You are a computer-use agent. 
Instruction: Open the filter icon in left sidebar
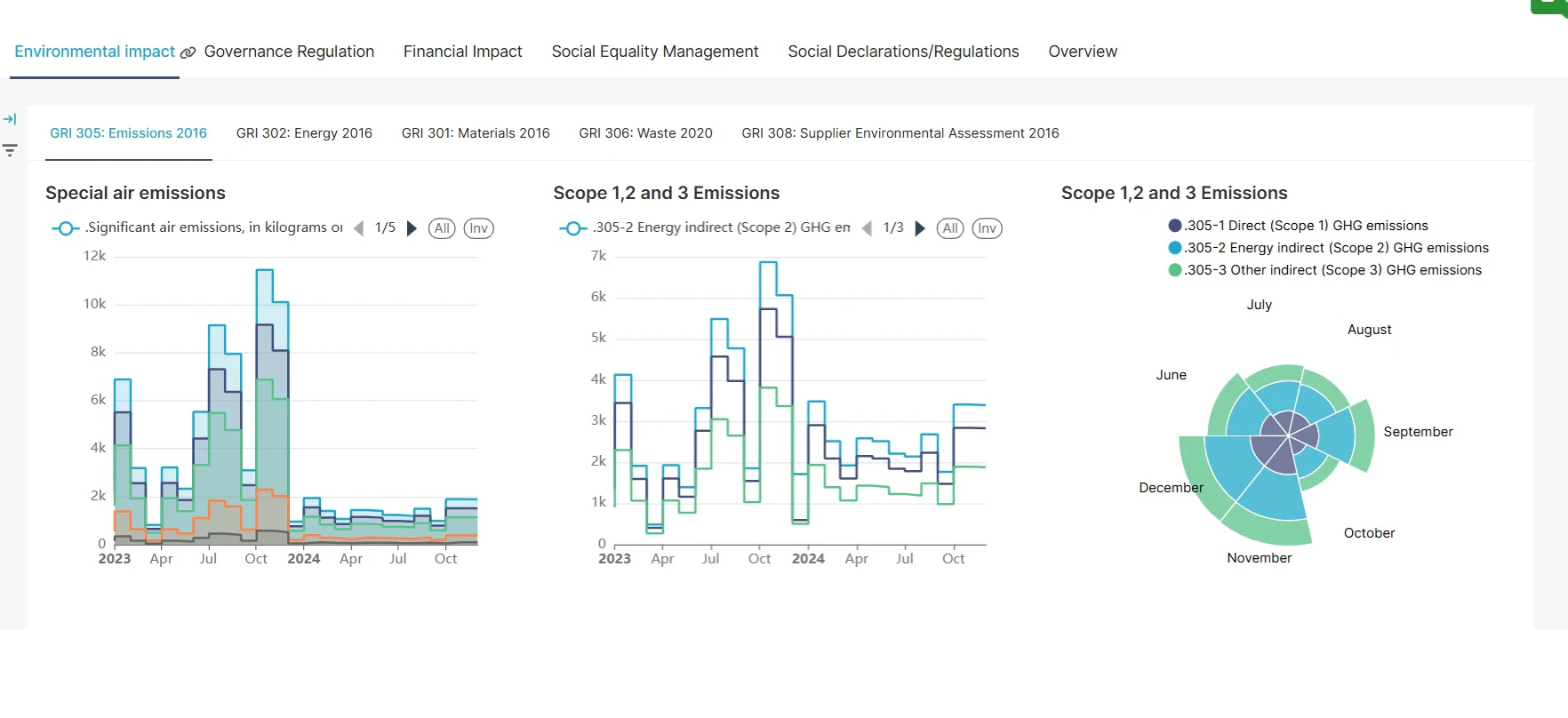(10, 150)
